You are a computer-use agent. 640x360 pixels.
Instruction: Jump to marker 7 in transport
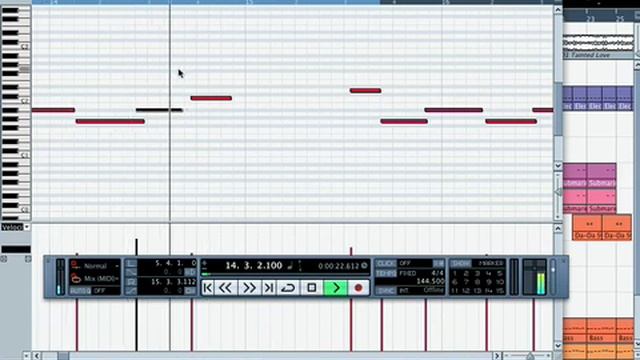click(466, 282)
